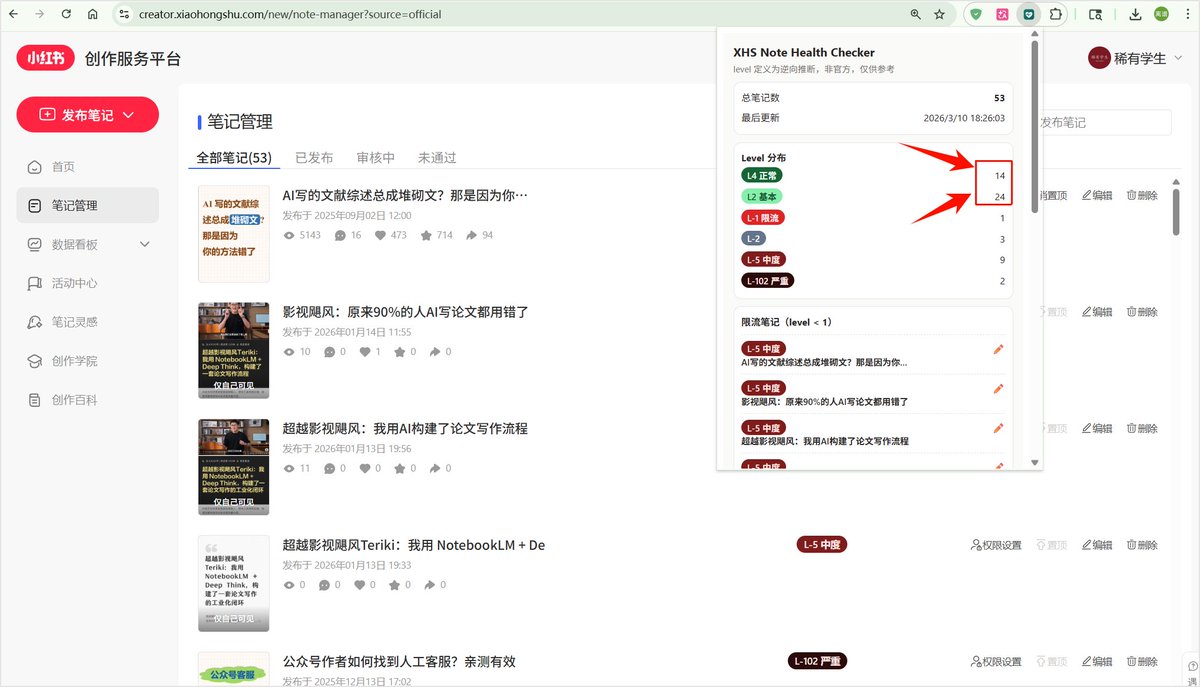Open the 发布笔记 button dropdown arrow
The width and height of the screenshot is (1200, 687).
(128, 115)
